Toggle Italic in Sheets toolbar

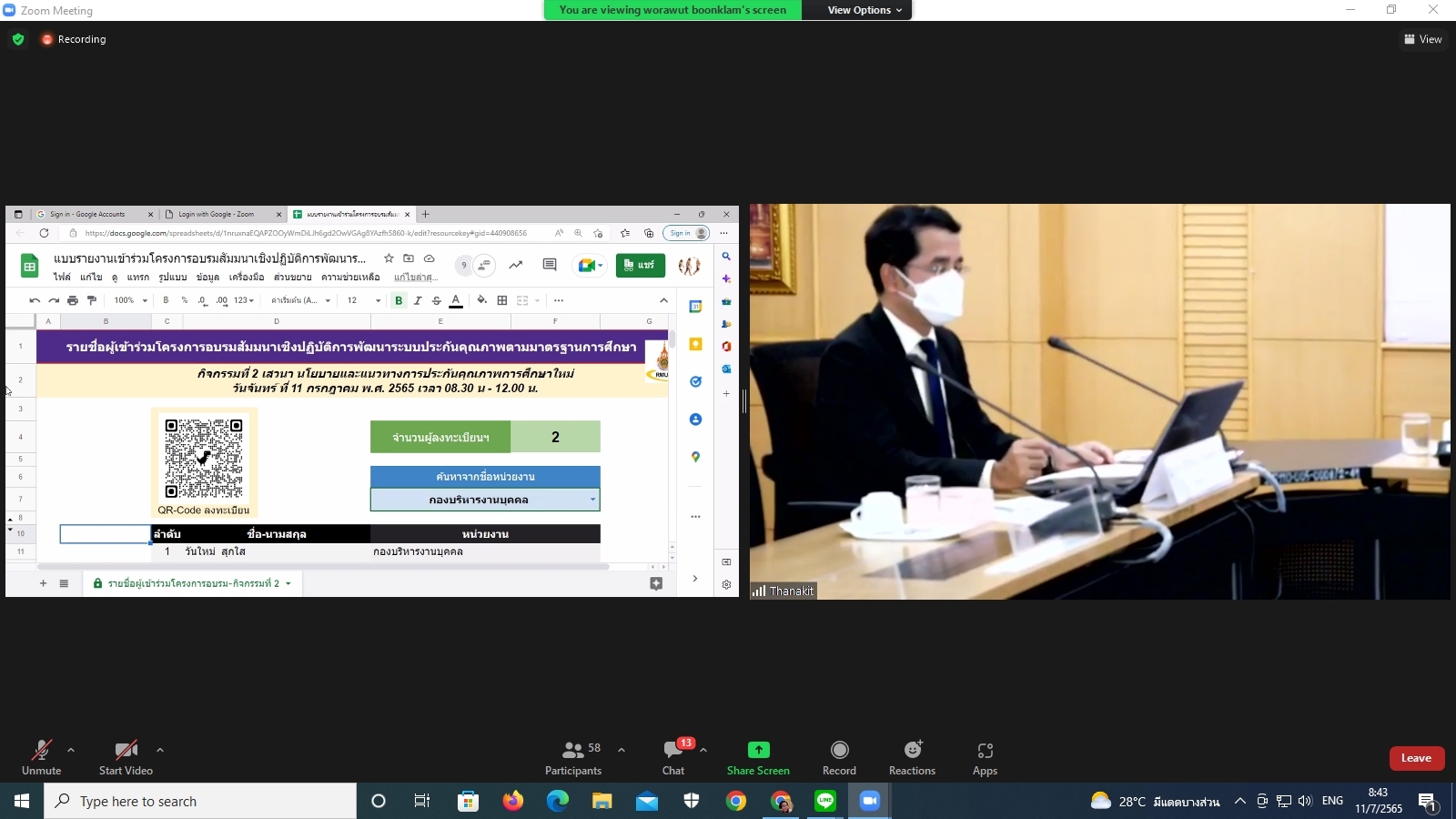click(x=418, y=300)
